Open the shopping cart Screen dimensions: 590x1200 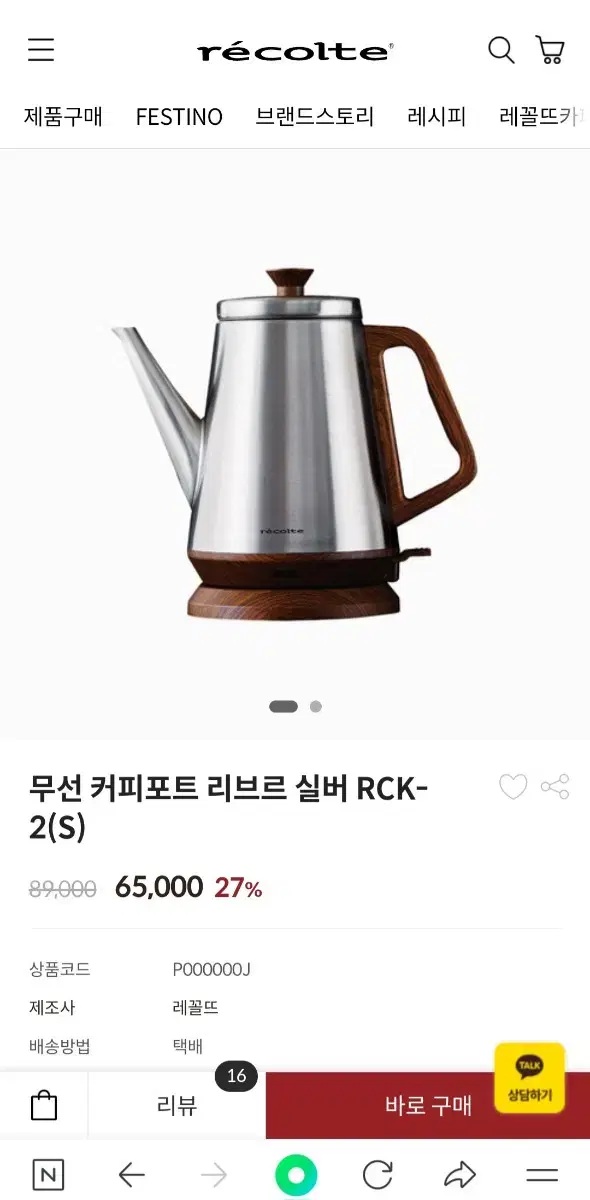point(550,49)
